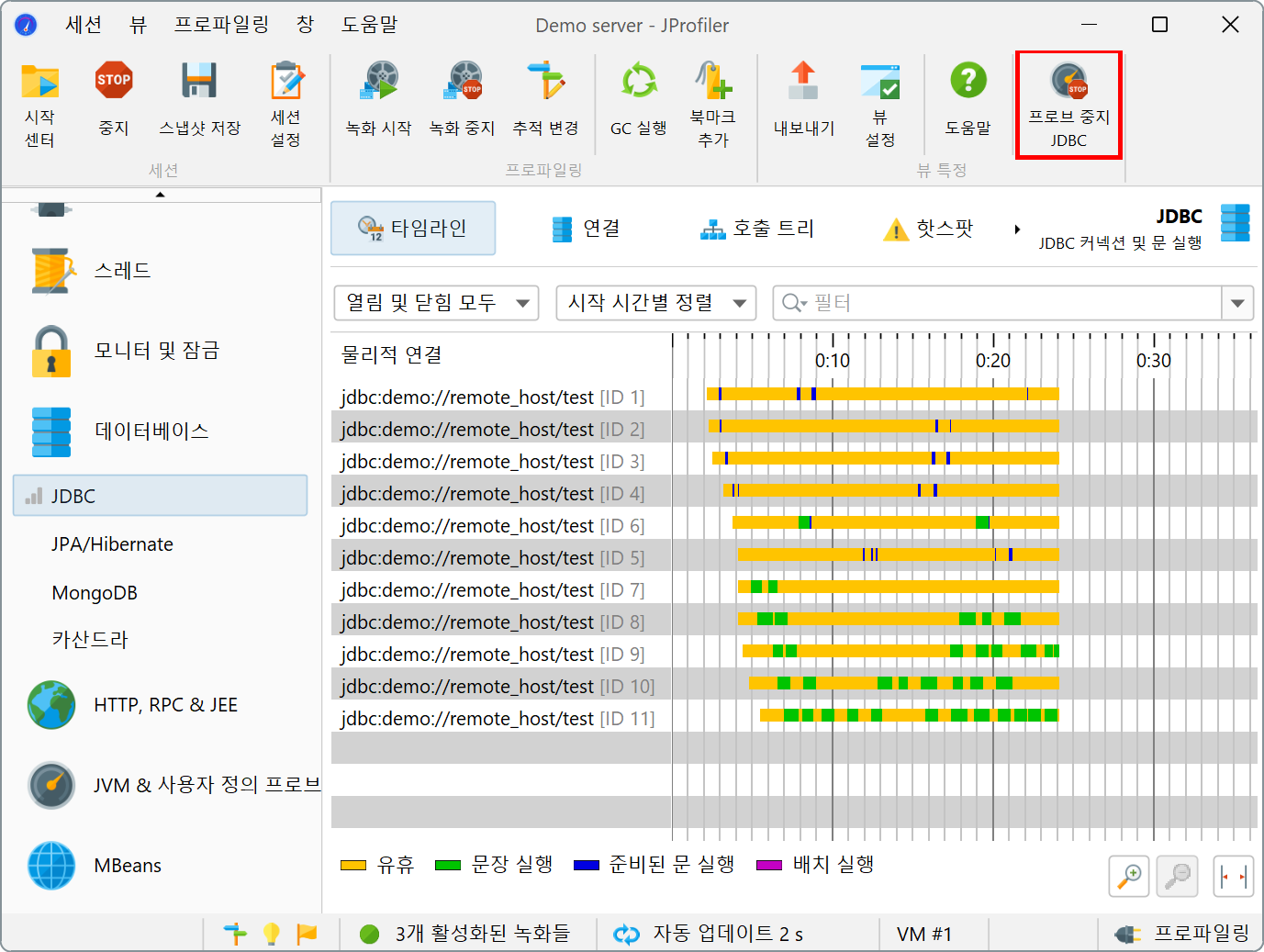
Task: Open the 프로파일링 menu
Action: tap(222, 25)
